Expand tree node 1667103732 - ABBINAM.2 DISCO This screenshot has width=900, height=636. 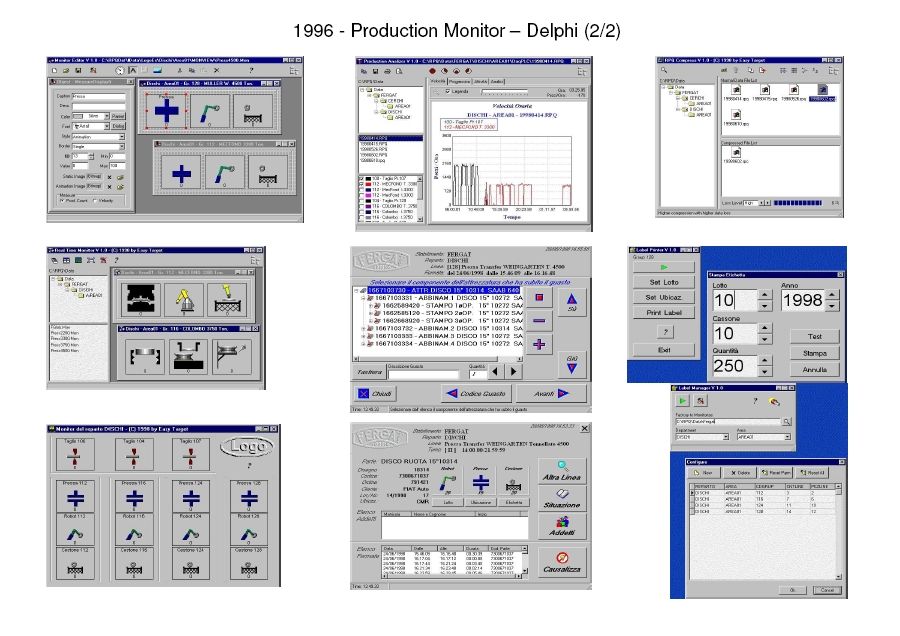point(363,328)
